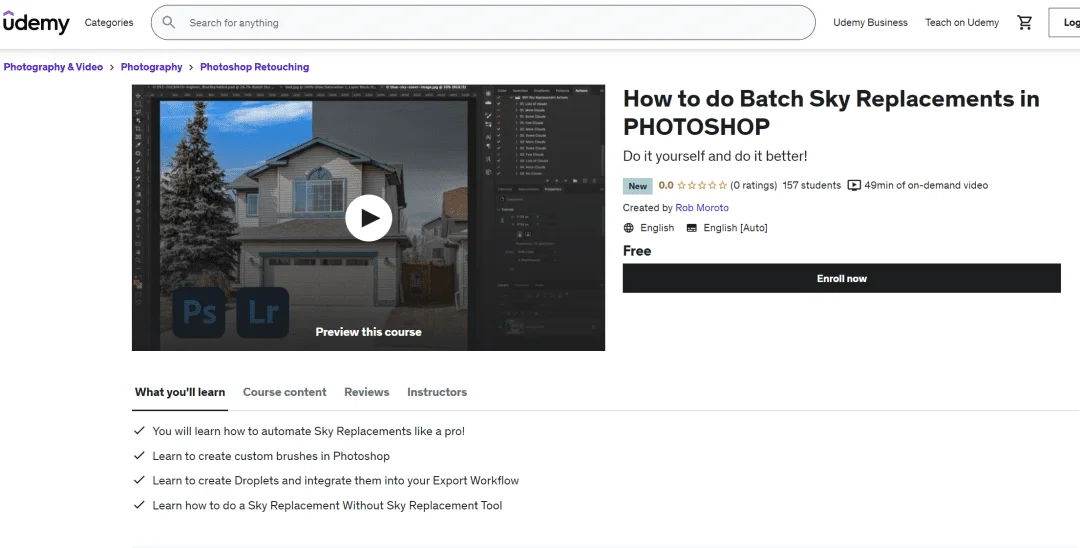Click the Log in button
This screenshot has width=1080, height=548.
click(1064, 23)
